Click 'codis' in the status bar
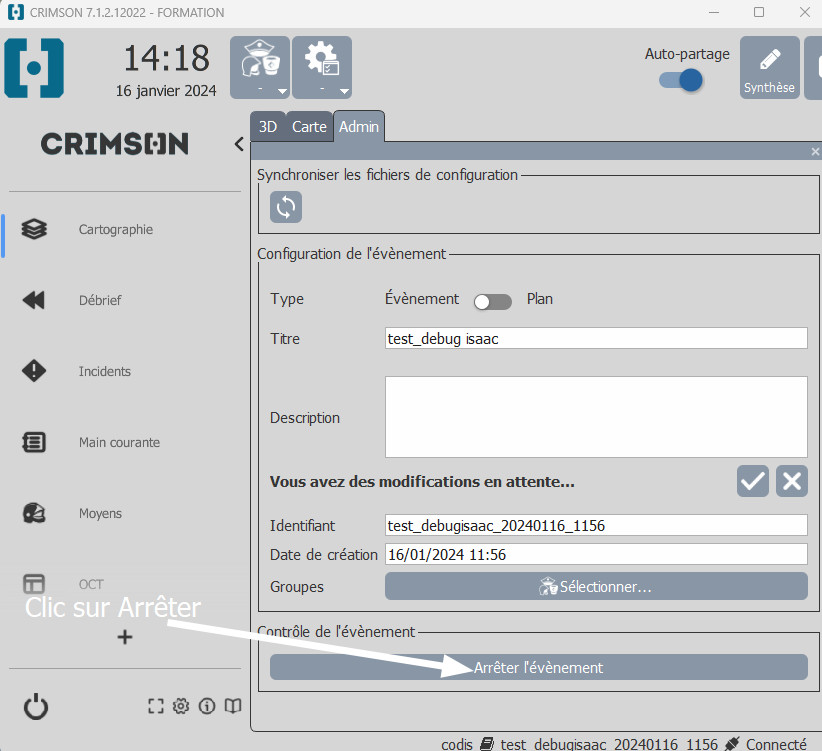This screenshot has width=822, height=751. [457, 744]
